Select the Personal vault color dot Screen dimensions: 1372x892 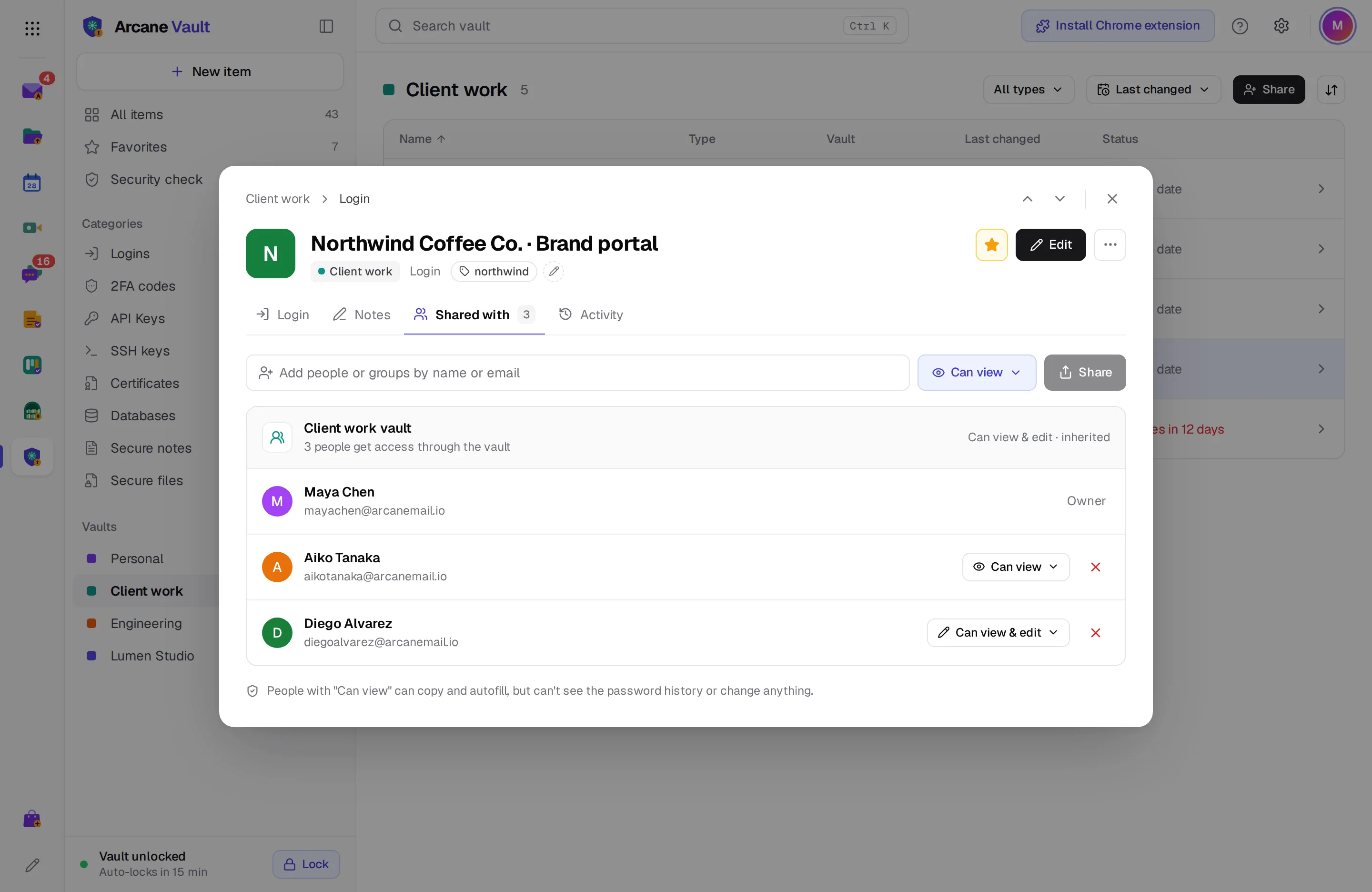[x=91, y=559]
